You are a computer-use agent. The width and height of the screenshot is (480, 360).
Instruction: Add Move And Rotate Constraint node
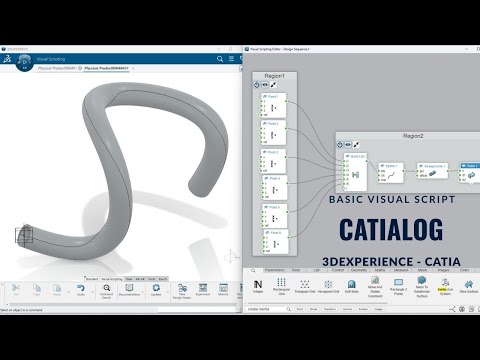click(375, 280)
